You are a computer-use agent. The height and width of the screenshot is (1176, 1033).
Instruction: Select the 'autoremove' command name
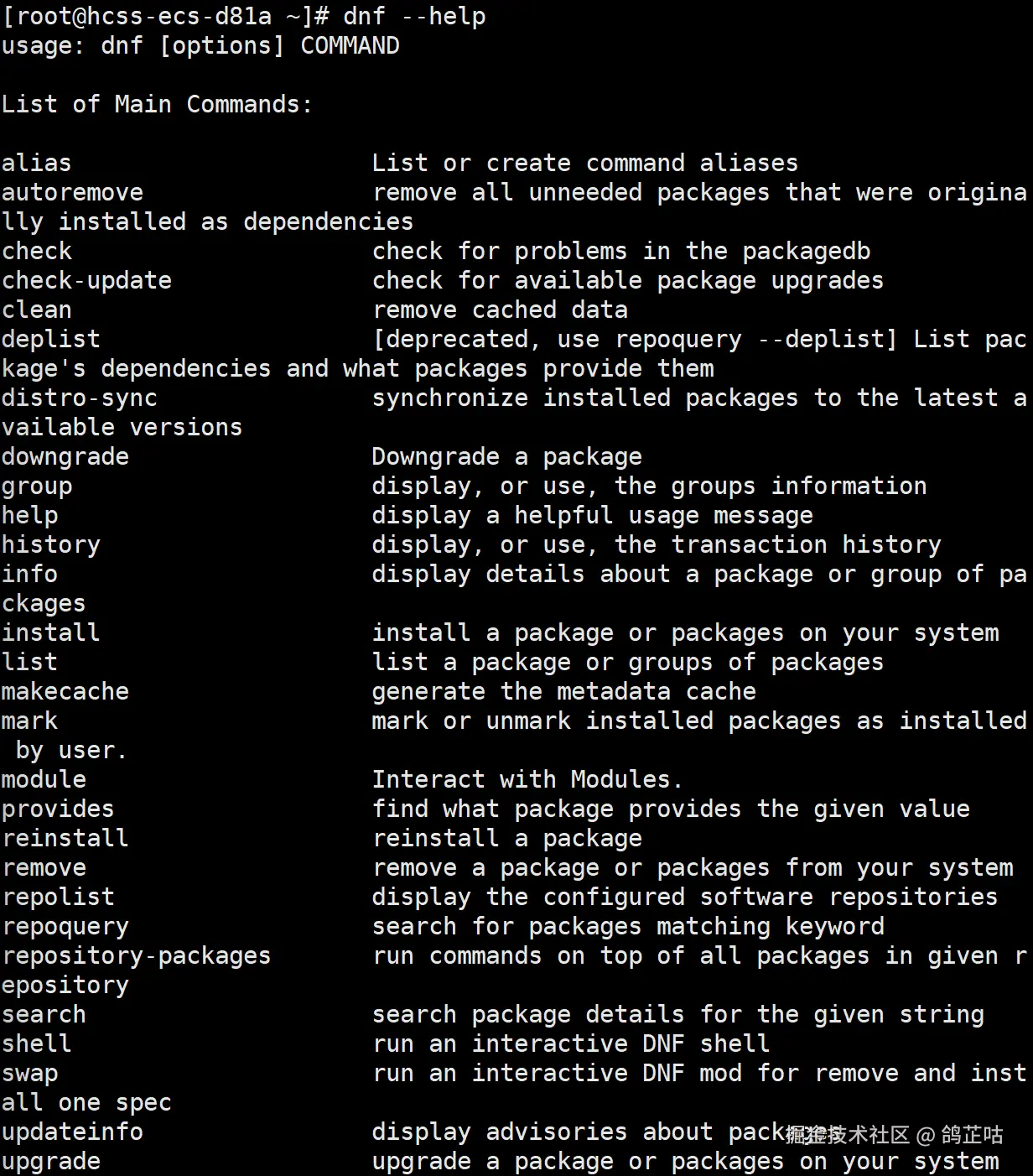72,192
